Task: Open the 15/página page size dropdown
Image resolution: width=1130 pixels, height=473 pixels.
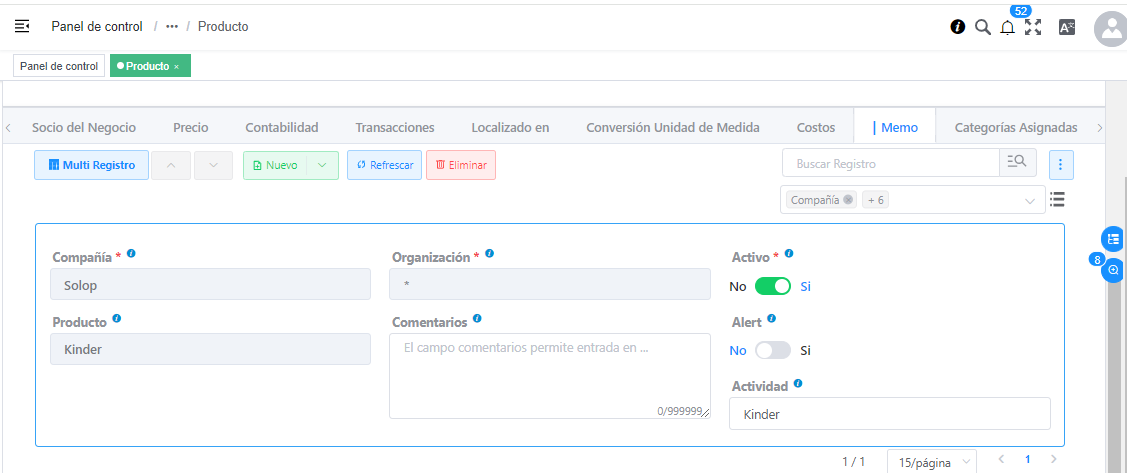Action: coord(931,462)
